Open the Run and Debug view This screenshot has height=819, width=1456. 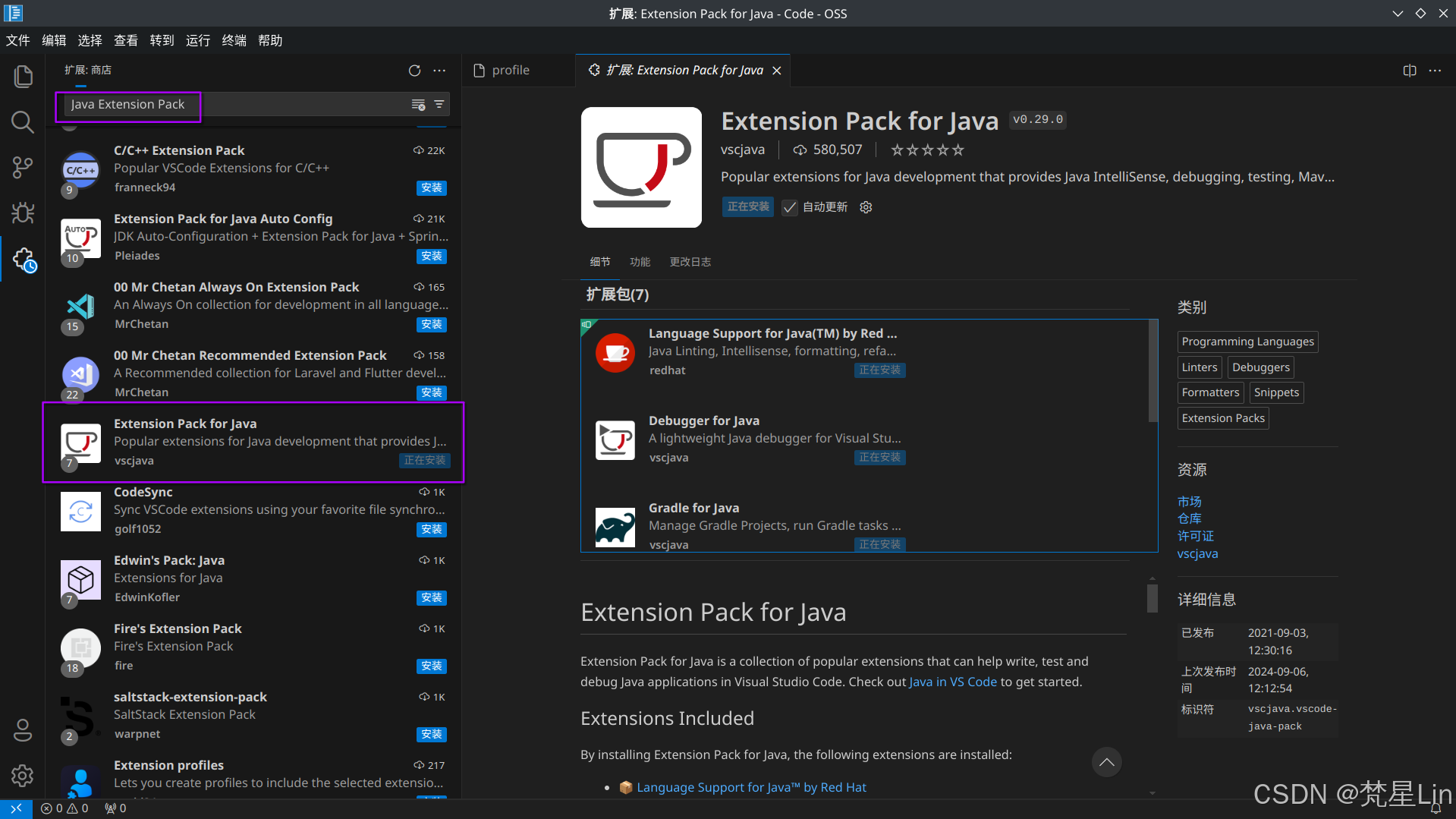pyautogui.click(x=22, y=213)
